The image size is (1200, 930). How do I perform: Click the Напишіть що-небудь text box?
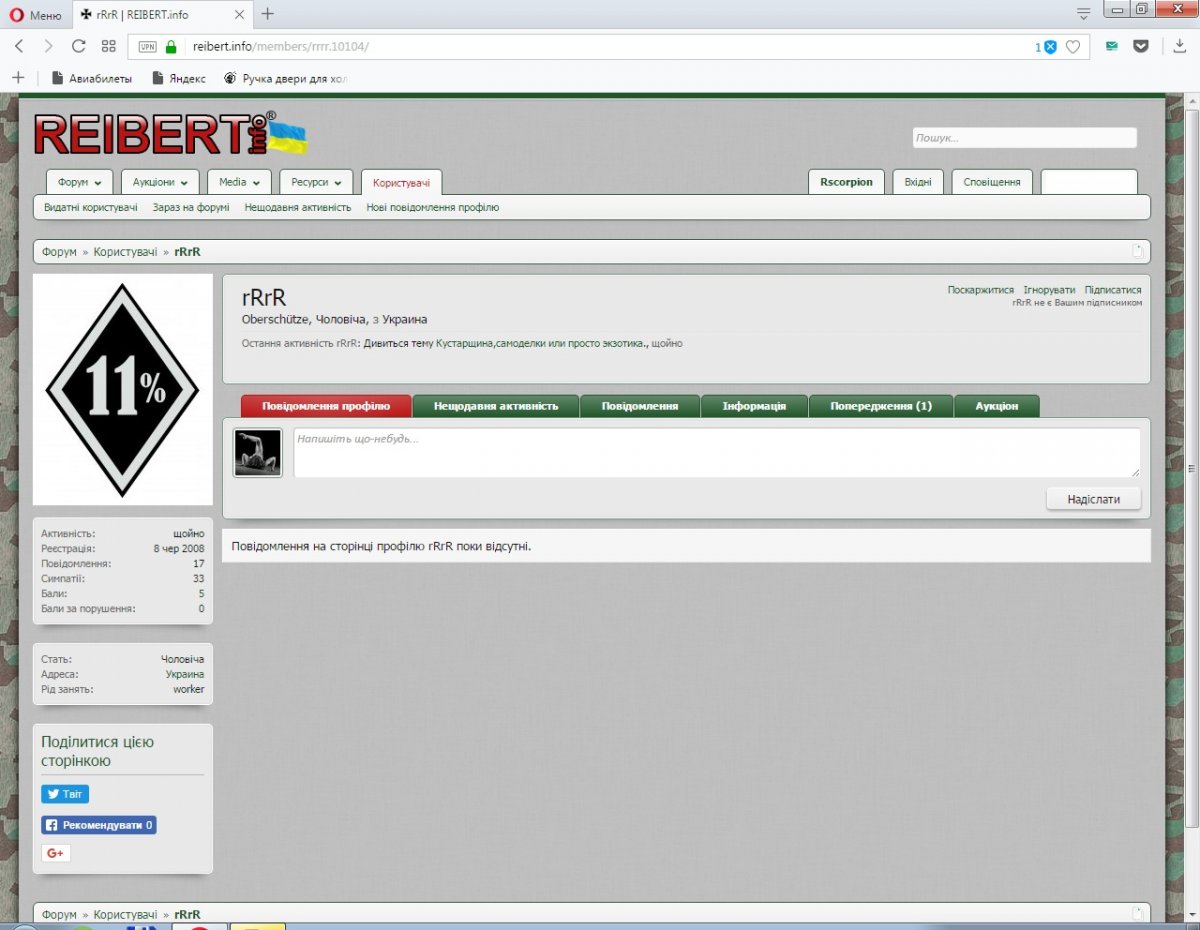(x=717, y=453)
